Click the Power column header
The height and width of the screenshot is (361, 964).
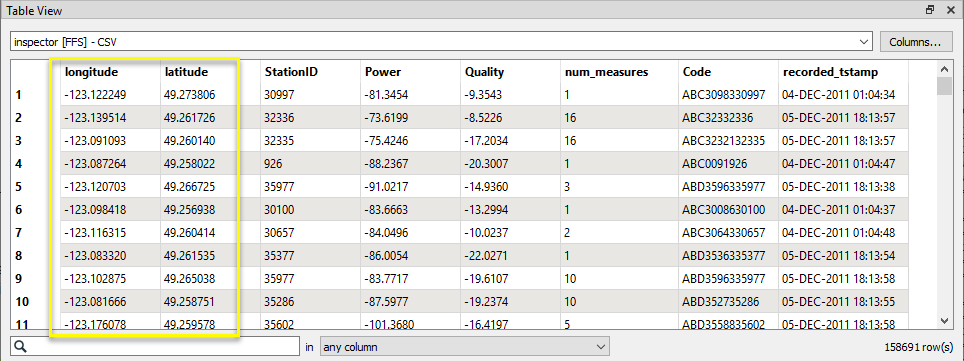coord(410,72)
